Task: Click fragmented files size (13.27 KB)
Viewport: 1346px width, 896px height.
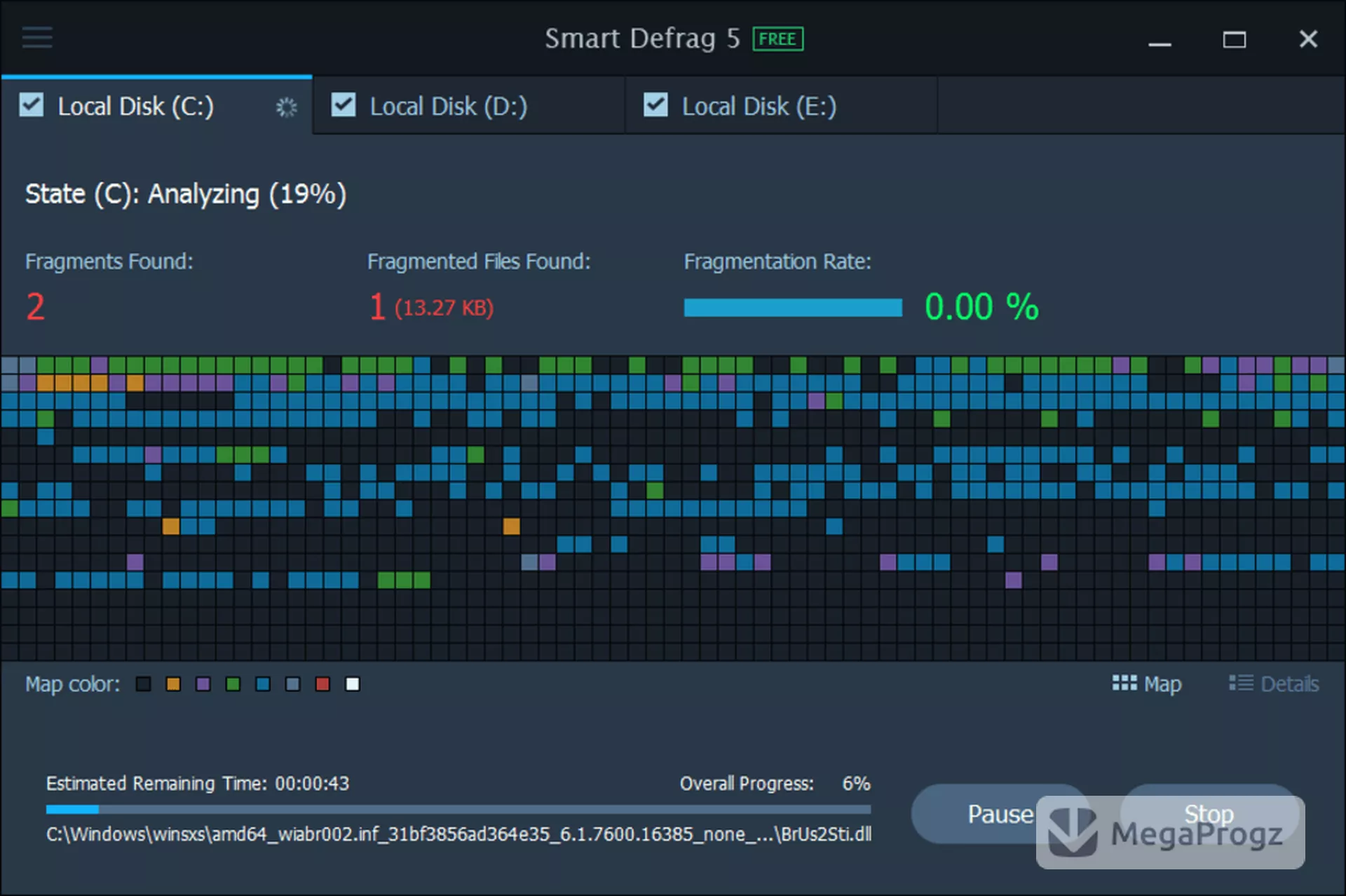Action: pyautogui.click(x=444, y=308)
